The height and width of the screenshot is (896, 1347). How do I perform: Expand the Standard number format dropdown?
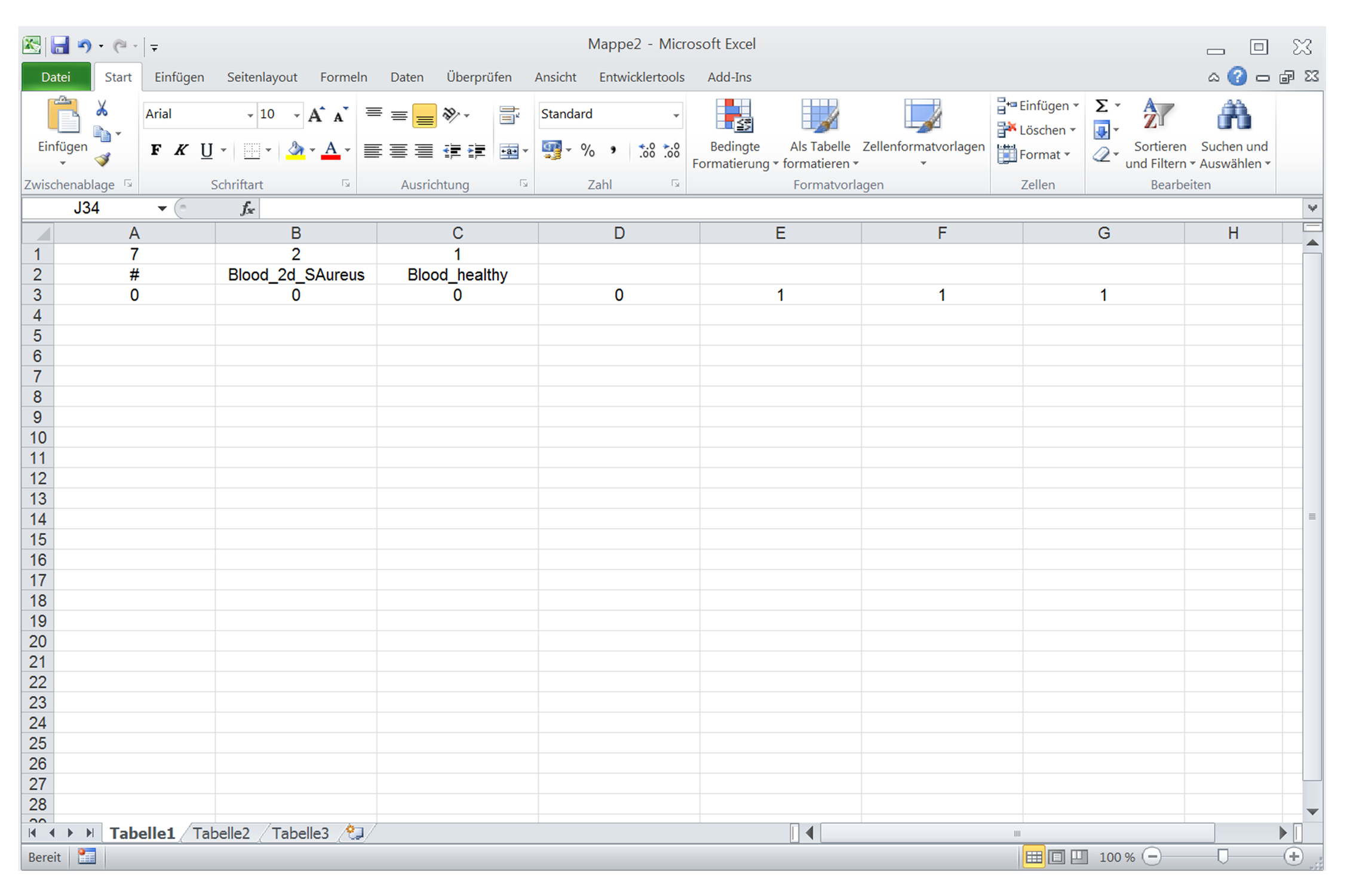coord(676,115)
